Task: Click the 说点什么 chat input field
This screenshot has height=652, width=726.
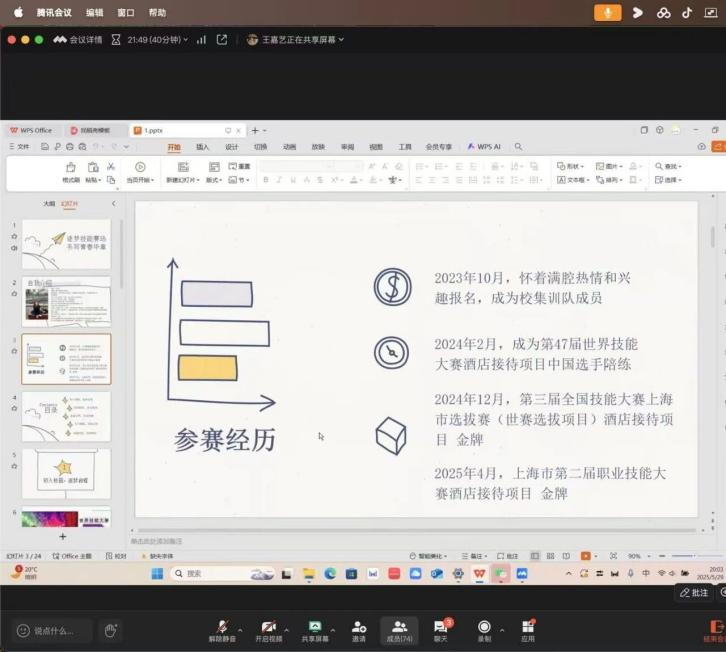Action: tap(53, 631)
